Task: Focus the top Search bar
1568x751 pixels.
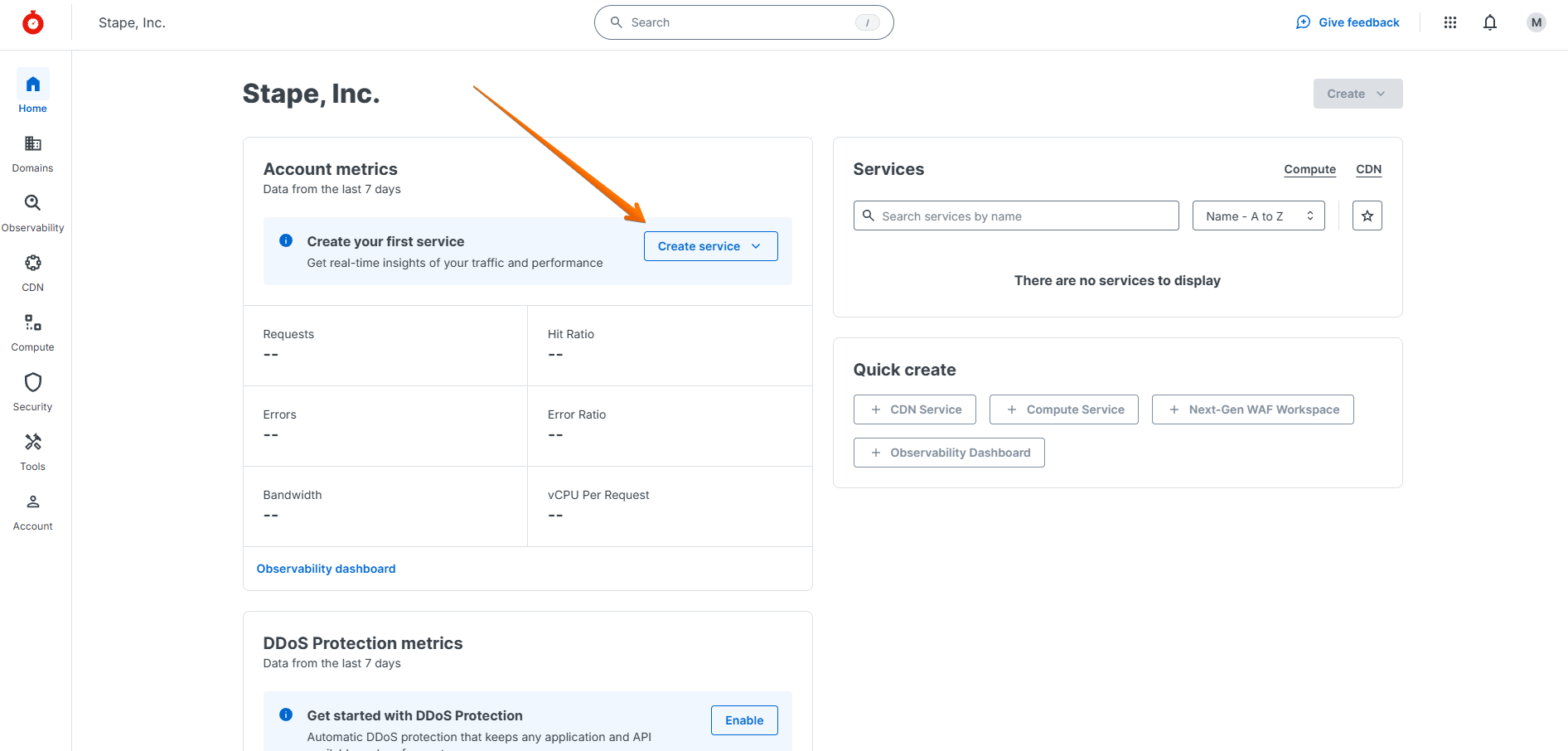Action: click(743, 22)
